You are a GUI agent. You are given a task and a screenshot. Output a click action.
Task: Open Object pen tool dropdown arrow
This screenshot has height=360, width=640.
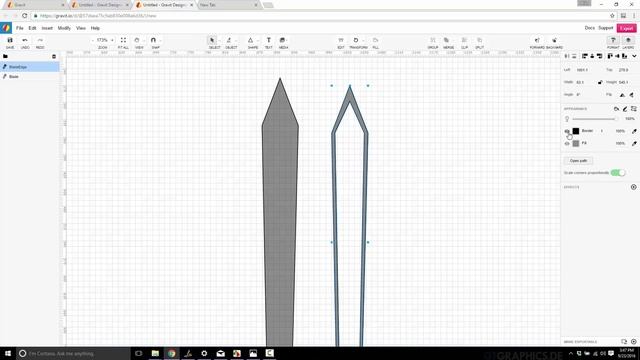(x=236, y=40)
